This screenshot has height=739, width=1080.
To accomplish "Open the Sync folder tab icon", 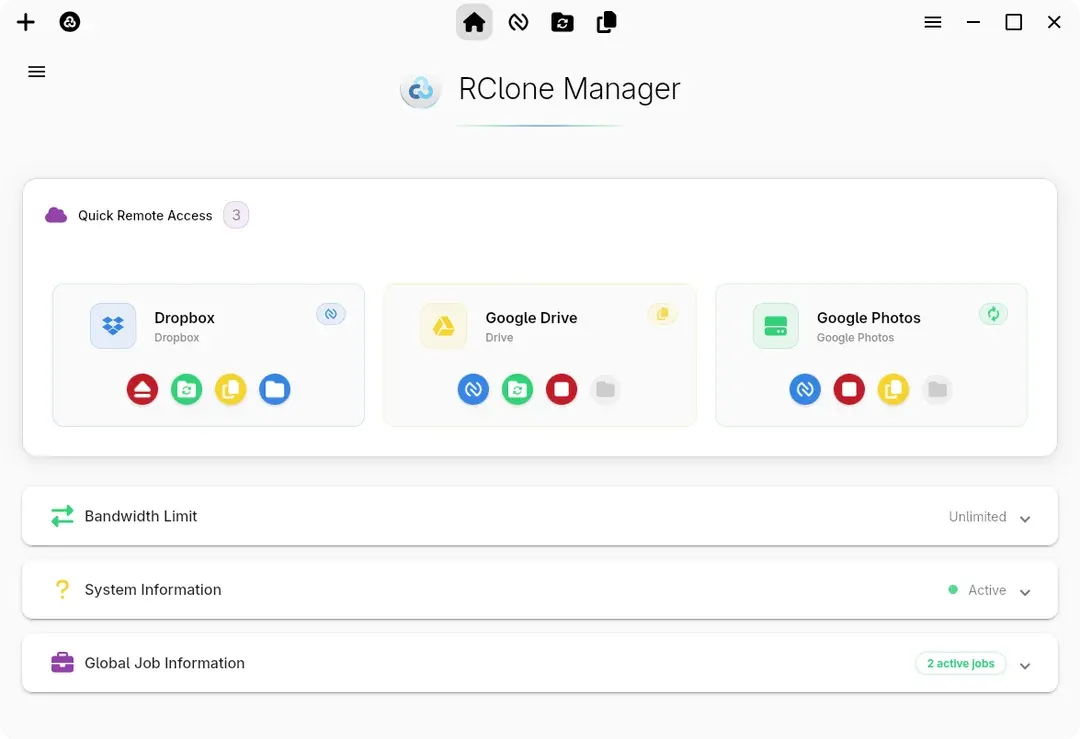I will pyautogui.click(x=562, y=22).
